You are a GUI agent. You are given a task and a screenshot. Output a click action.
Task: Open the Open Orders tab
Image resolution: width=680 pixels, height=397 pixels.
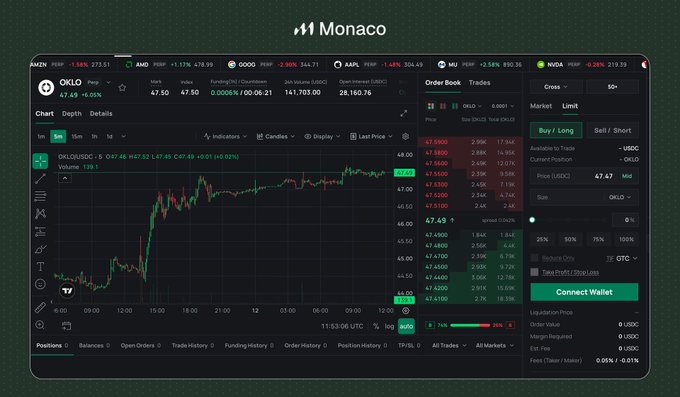pos(141,346)
